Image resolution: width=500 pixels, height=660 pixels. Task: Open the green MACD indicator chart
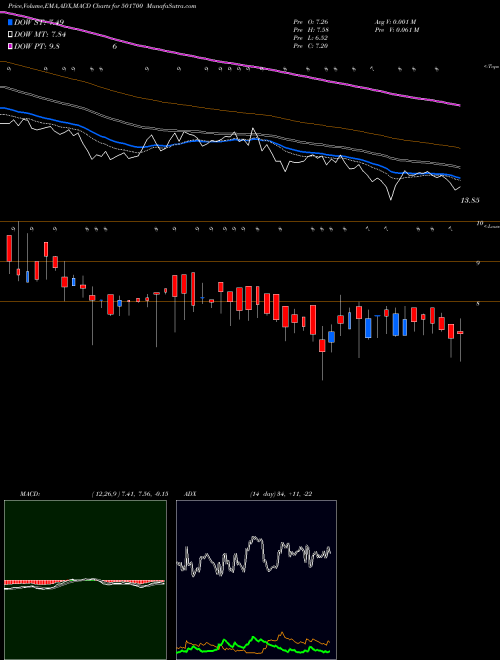[x=85, y=580]
